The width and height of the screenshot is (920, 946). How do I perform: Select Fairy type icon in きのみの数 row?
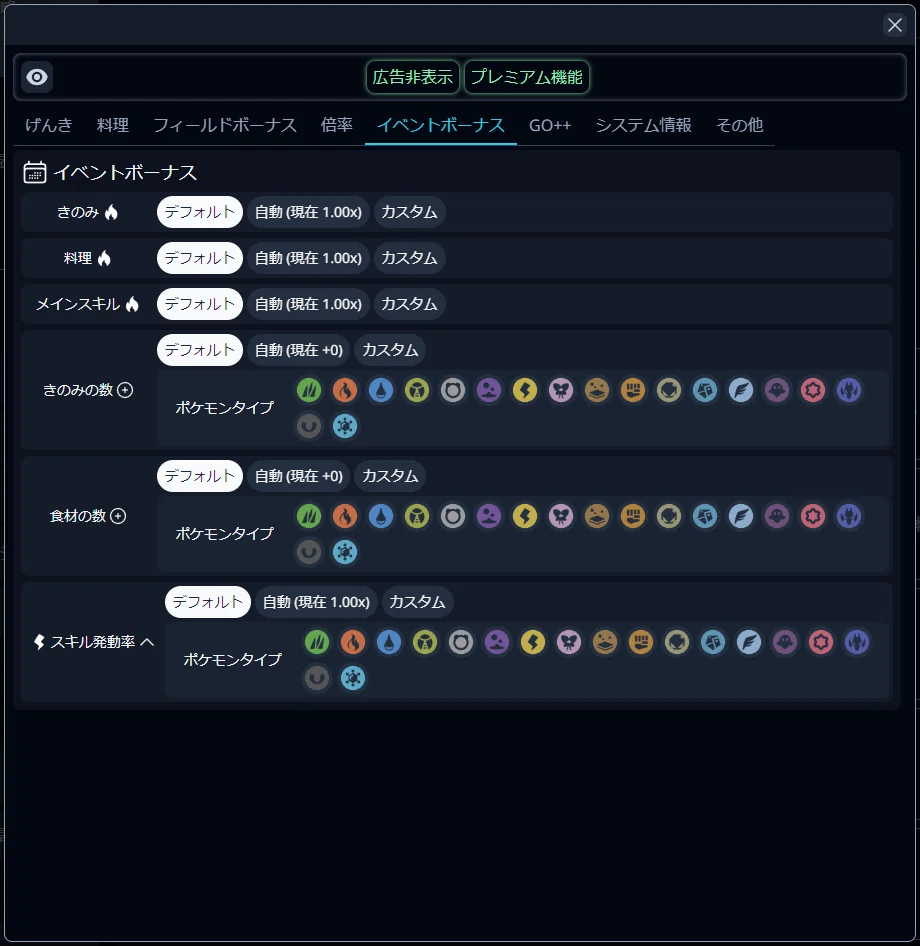(561, 390)
